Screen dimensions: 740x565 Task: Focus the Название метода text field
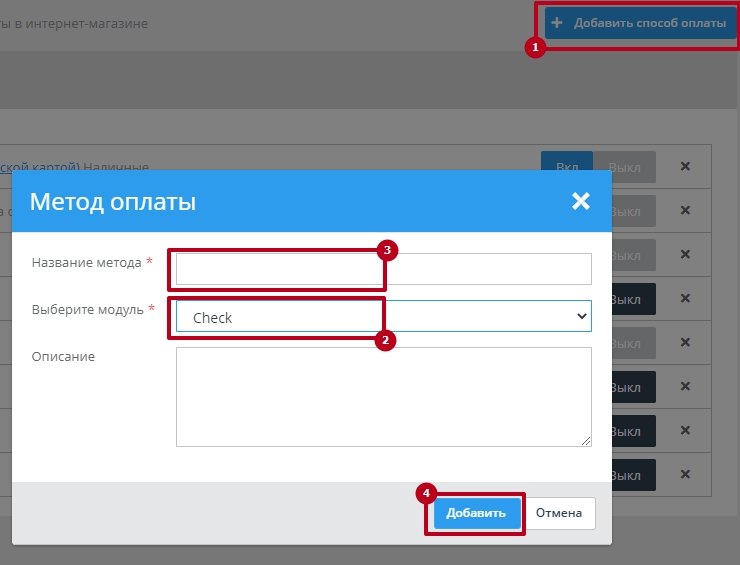[384, 269]
